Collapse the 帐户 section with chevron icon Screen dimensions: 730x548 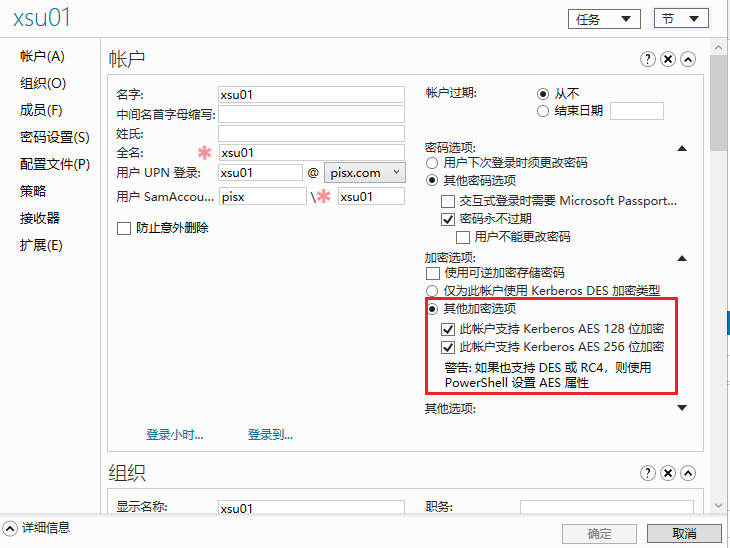(x=688, y=60)
